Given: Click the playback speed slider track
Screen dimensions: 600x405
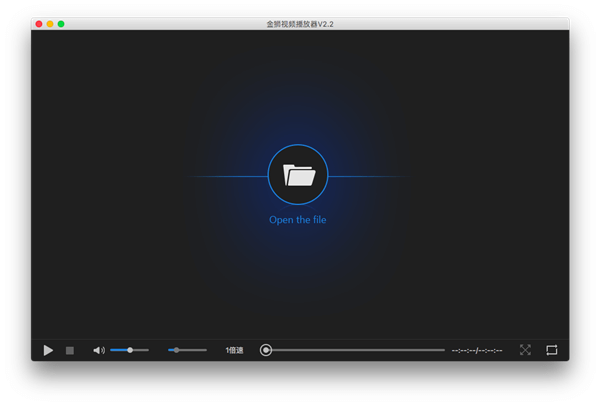Looking at the screenshot, I should [x=193, y=350].
